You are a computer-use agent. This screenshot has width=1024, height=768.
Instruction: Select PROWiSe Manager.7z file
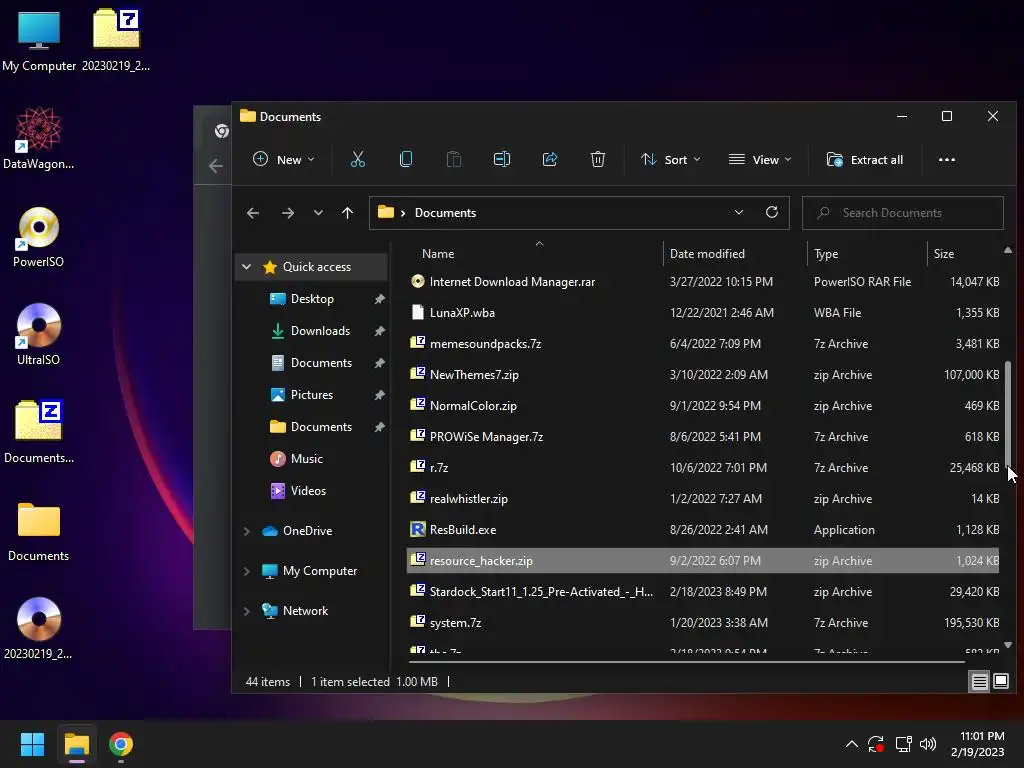703,436
